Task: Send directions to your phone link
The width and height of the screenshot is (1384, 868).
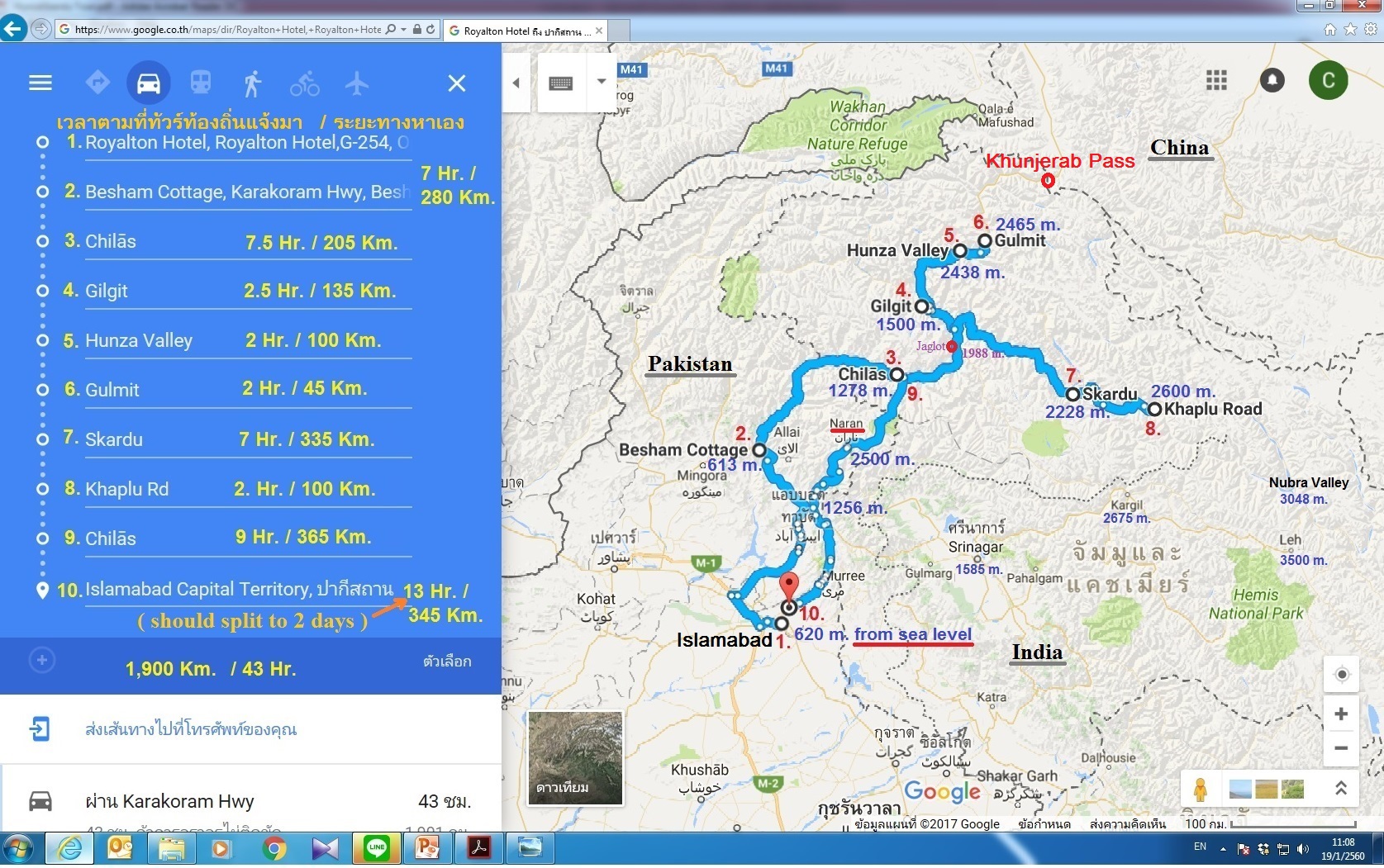Action: (191, 729)
